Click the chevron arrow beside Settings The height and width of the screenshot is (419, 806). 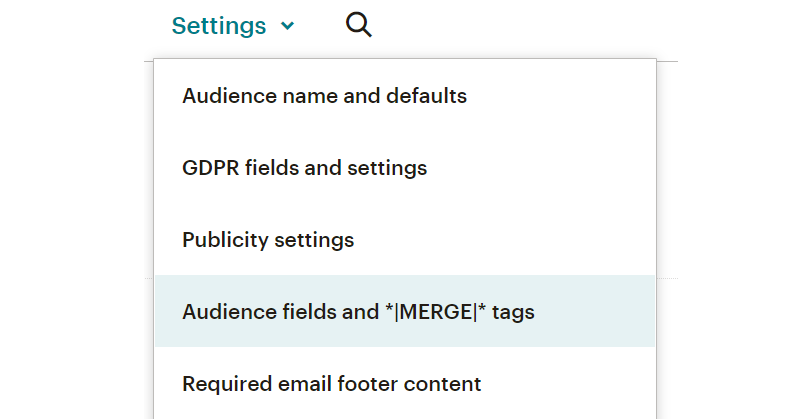[x=288, y=26]
